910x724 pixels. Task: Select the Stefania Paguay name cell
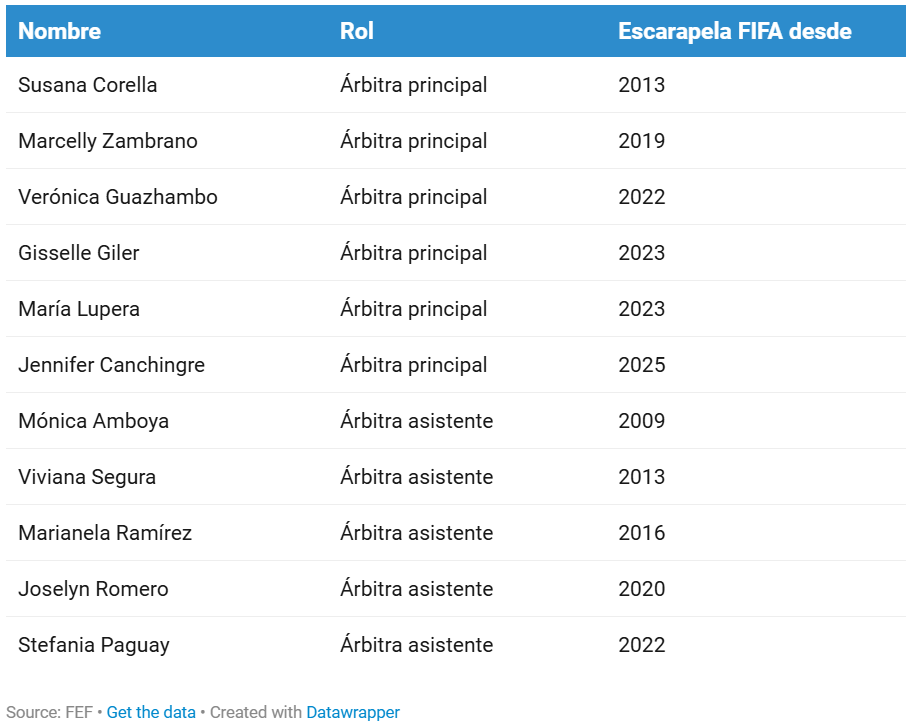[94, 645]
